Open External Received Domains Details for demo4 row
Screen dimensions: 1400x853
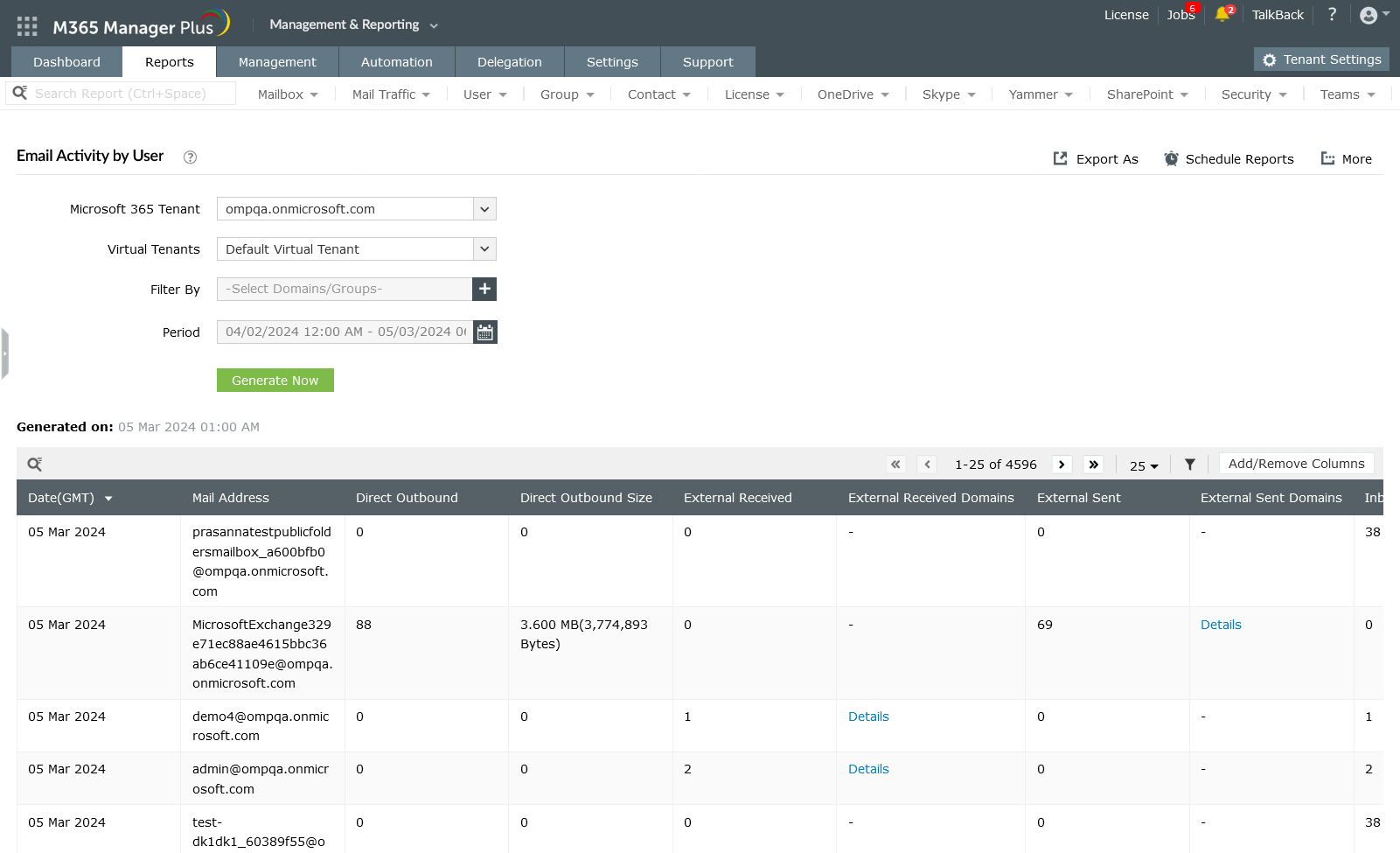coord(868,717)
